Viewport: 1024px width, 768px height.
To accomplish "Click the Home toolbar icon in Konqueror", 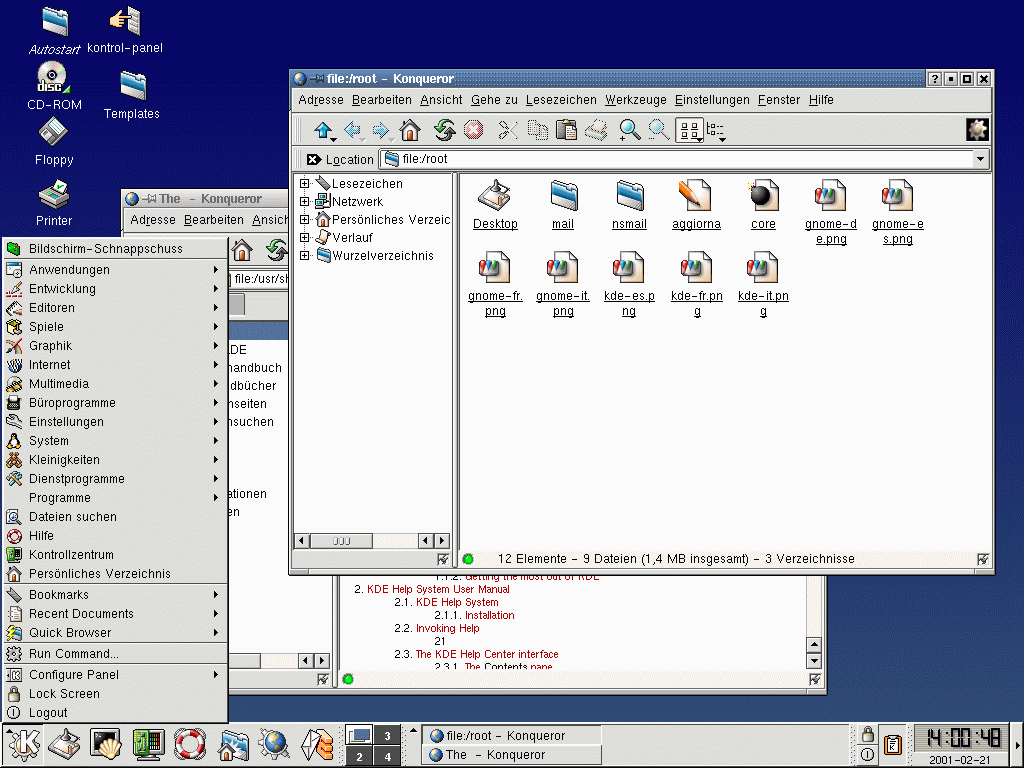I will point(409,130).
